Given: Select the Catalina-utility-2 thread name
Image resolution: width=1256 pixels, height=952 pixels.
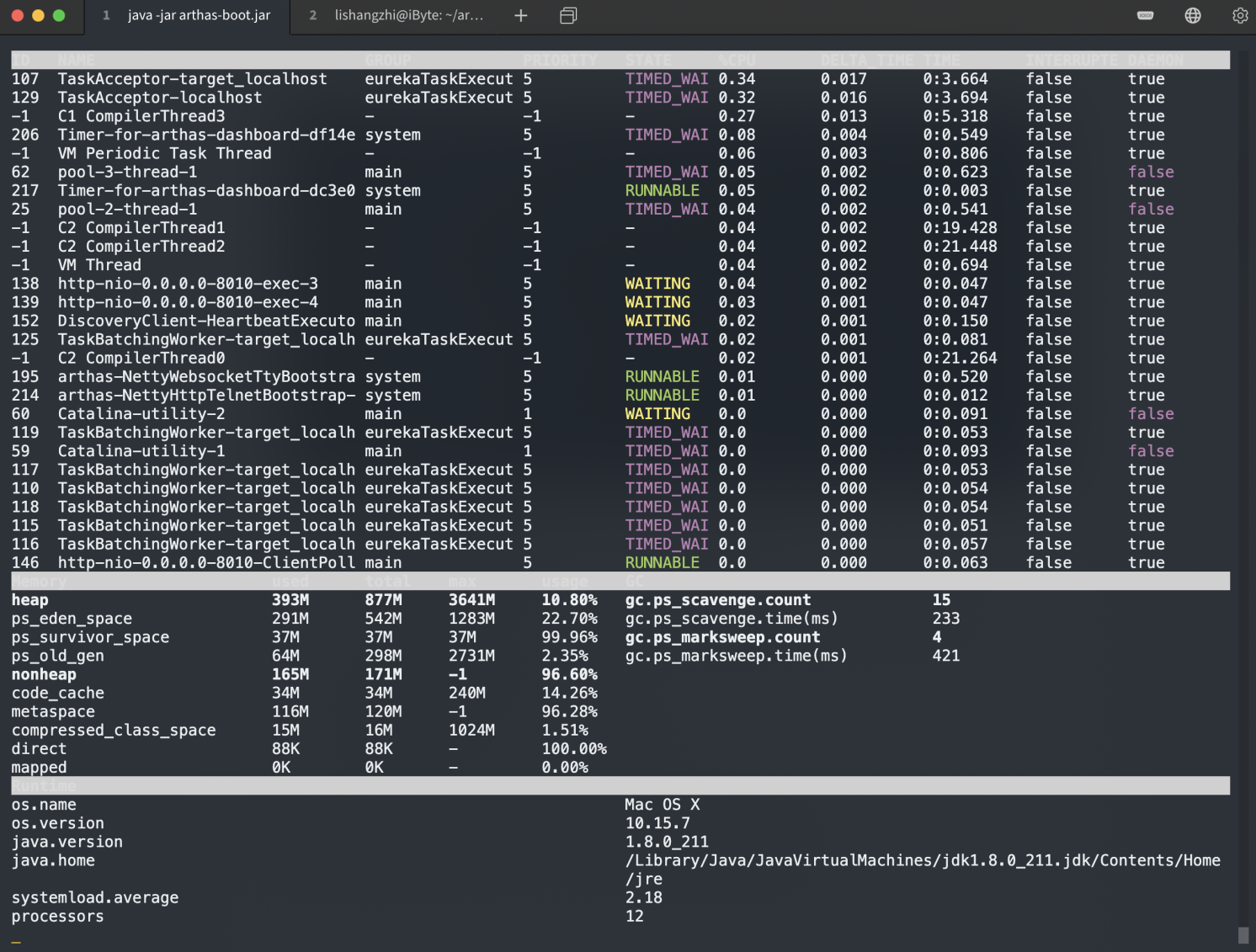Looking at the screenshot, I should [141, 413].
